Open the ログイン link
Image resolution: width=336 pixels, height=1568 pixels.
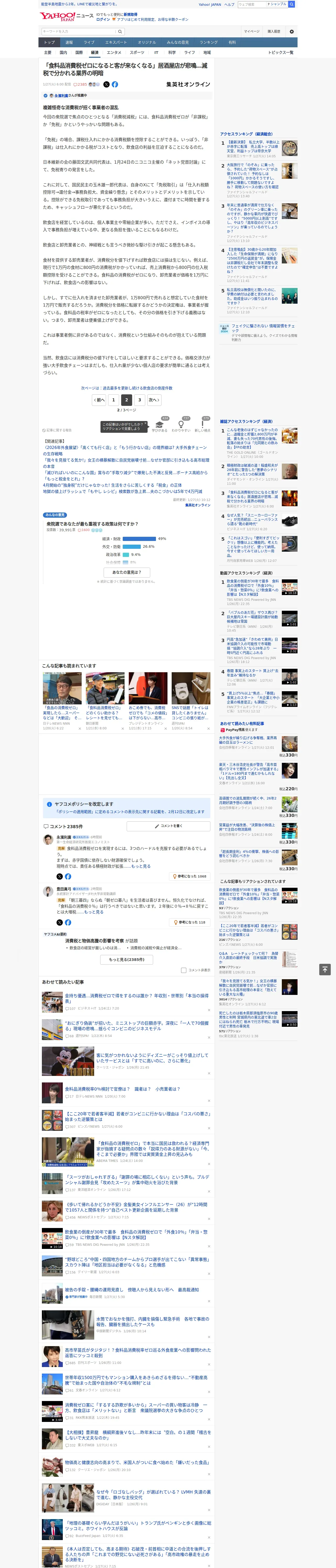click(x=103, y=20)
